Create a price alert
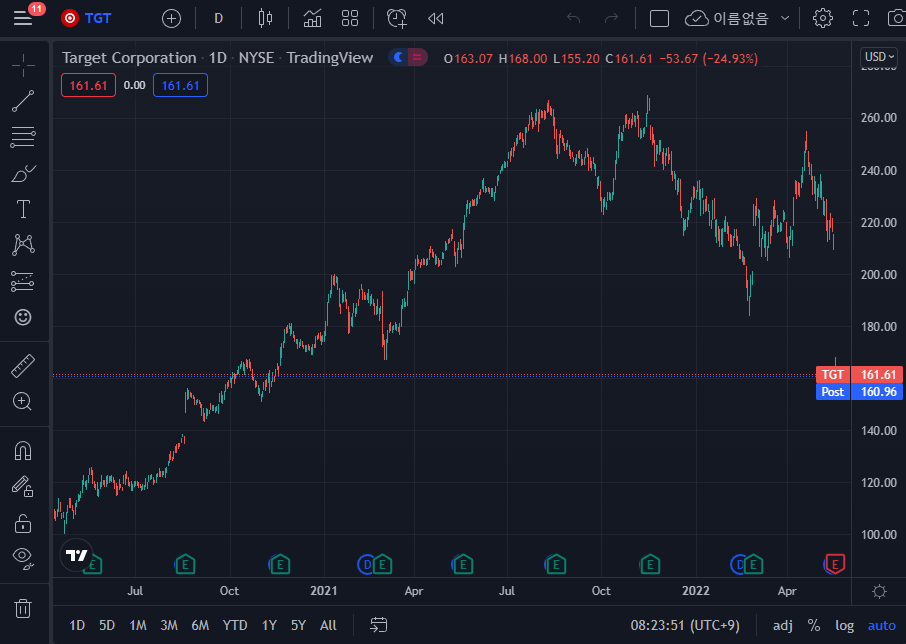The image size is (906, 644). tap(397, 18)
